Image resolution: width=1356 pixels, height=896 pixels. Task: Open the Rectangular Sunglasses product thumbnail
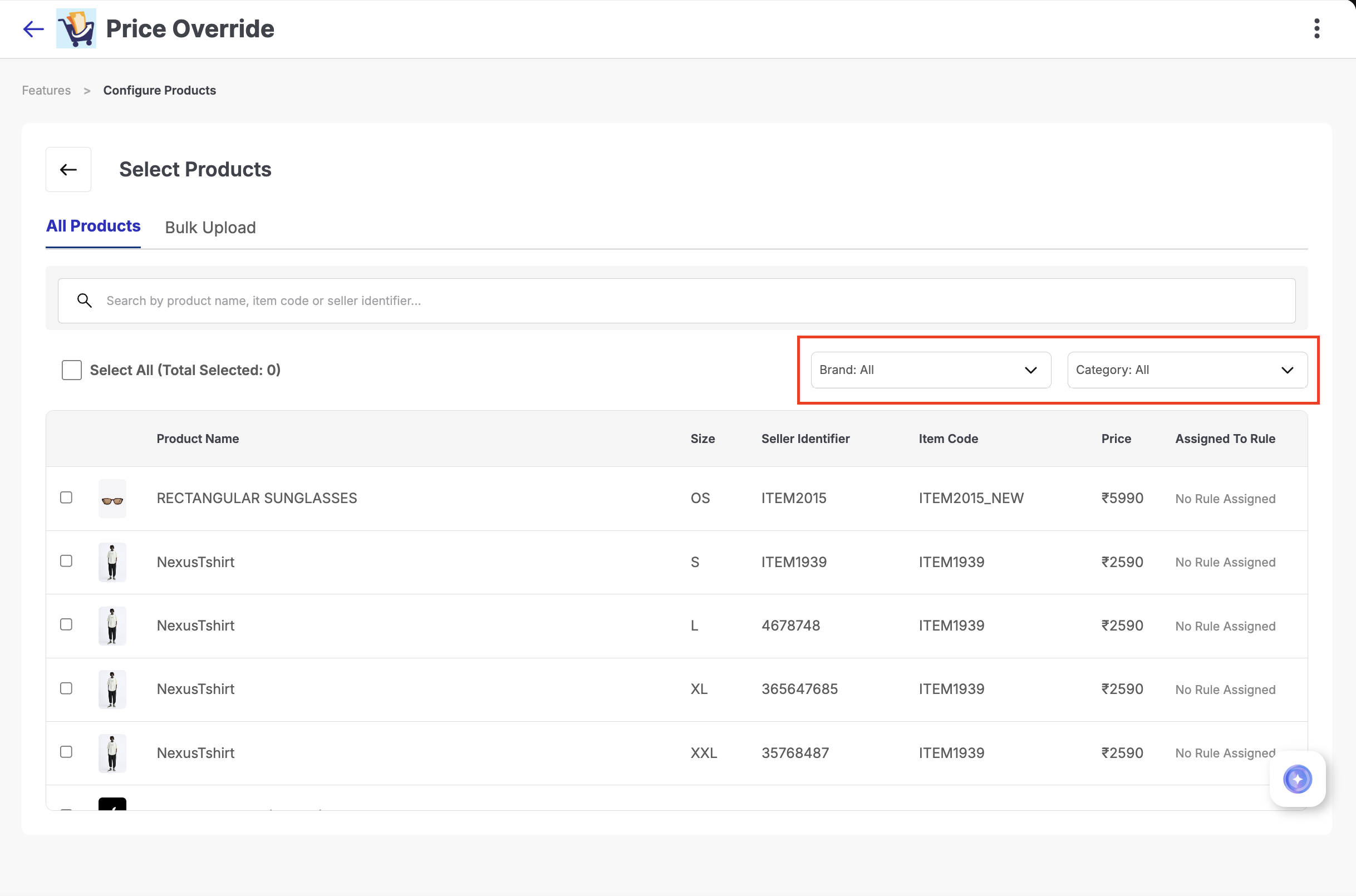pyautogui.click(x=112, y=498)
